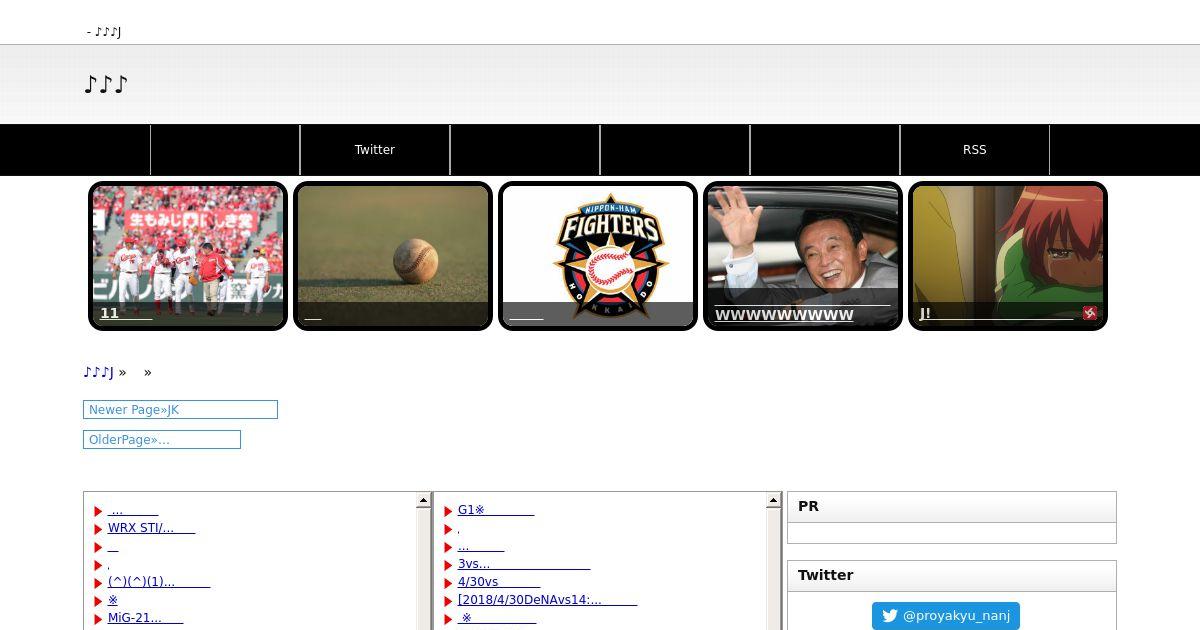Open the 3vs… article link

pos(524,564)
